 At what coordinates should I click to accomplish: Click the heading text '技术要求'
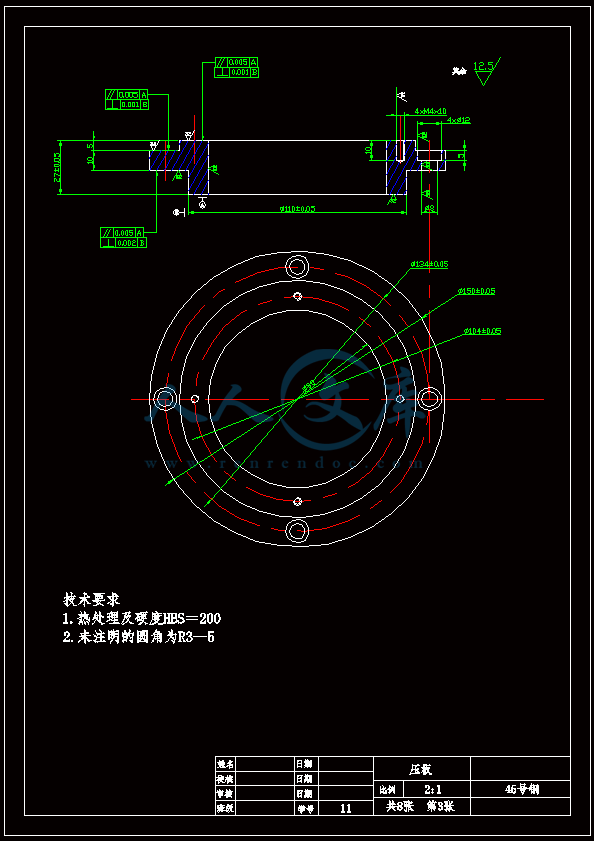point(91,599)
